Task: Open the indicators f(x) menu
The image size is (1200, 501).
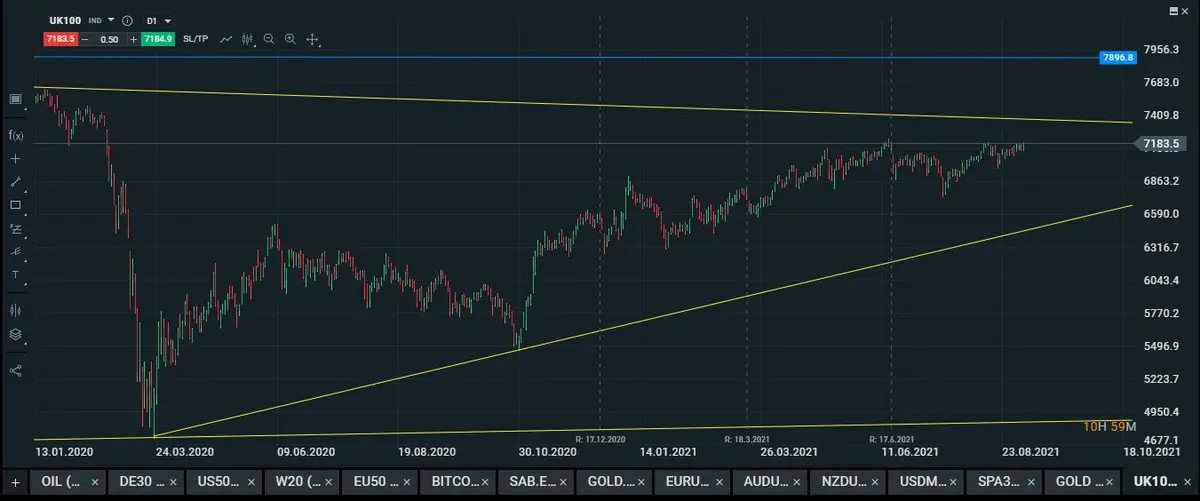Action: pyautogui.click(x=15, y=135)
